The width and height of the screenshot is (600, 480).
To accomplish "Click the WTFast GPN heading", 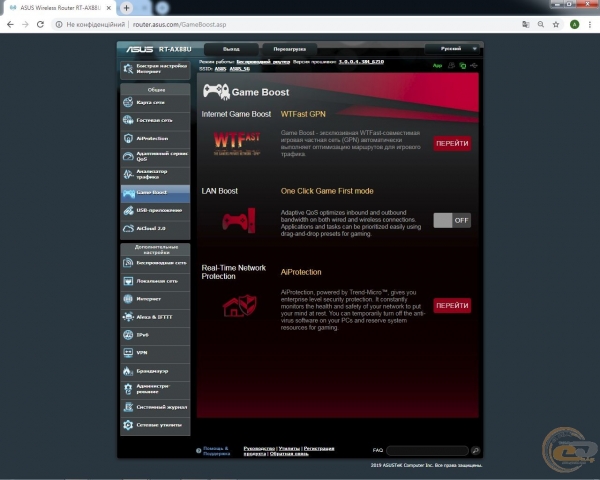I will pyautogui.click(x=303, y=114).
